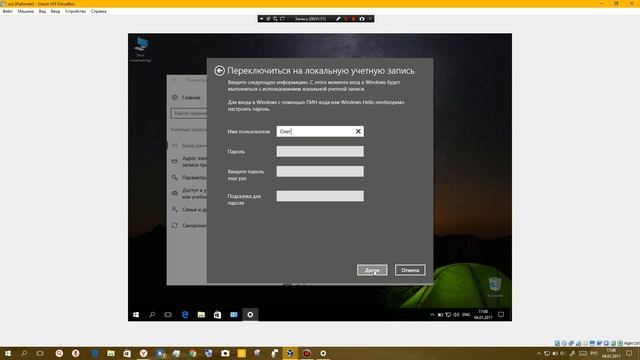Open guest Action Center icon

501,315
